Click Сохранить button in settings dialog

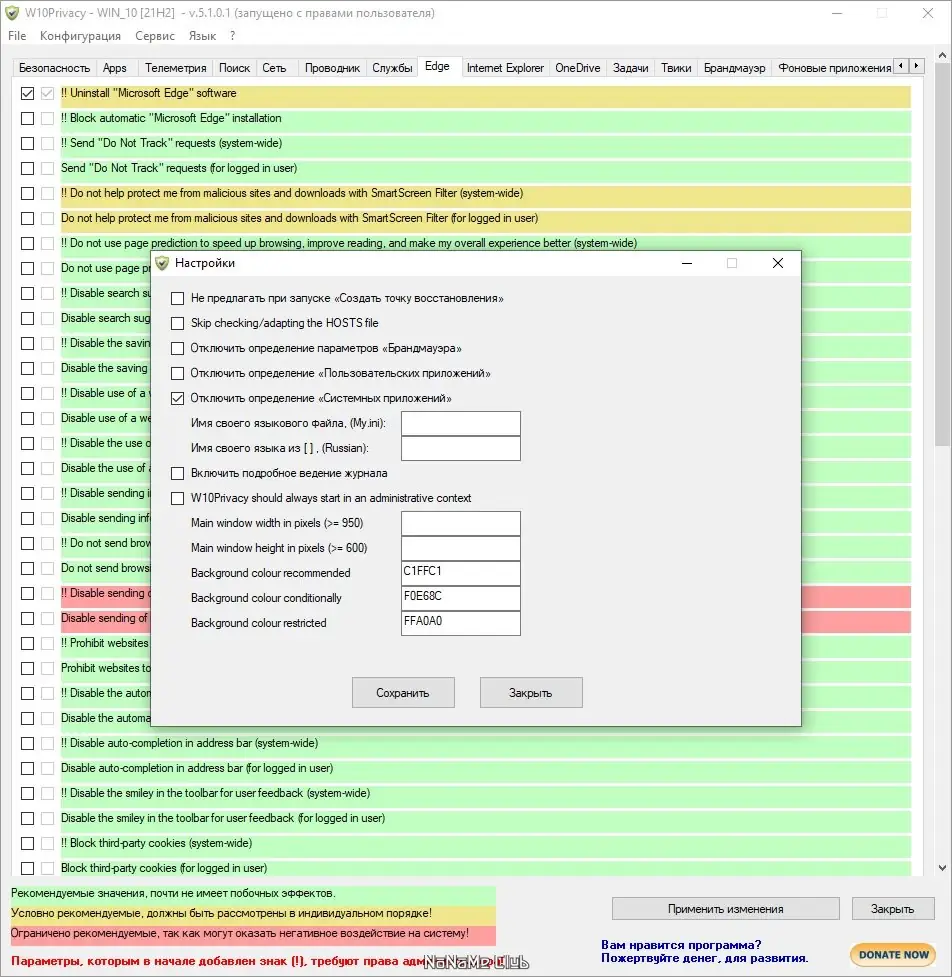tap(403, 693)
